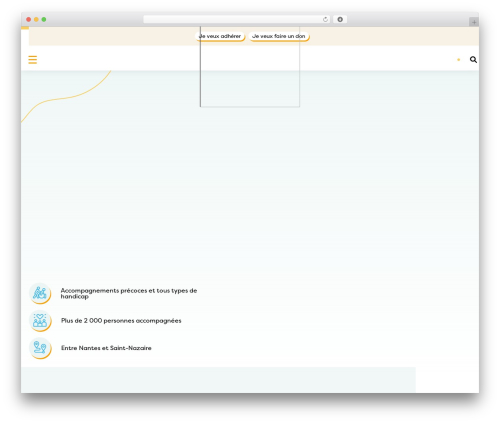Screen dimensions: 500x423
Task: Click the download icon beside address bar
Action: point(340,19)
